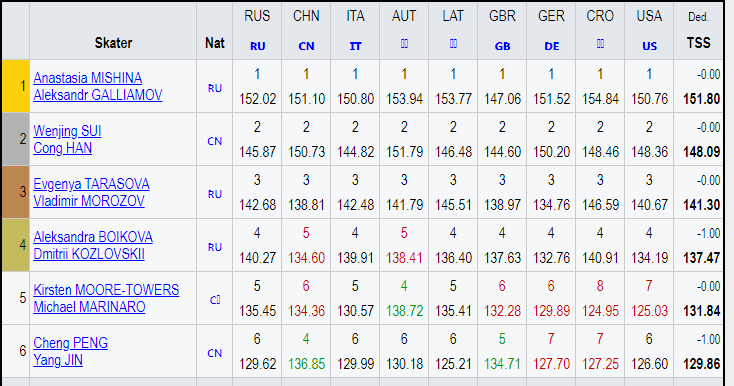The width and height of the screenshot is (734, 386).
Task: Click score 151.79 in AUT column
Action: [404, 152]
